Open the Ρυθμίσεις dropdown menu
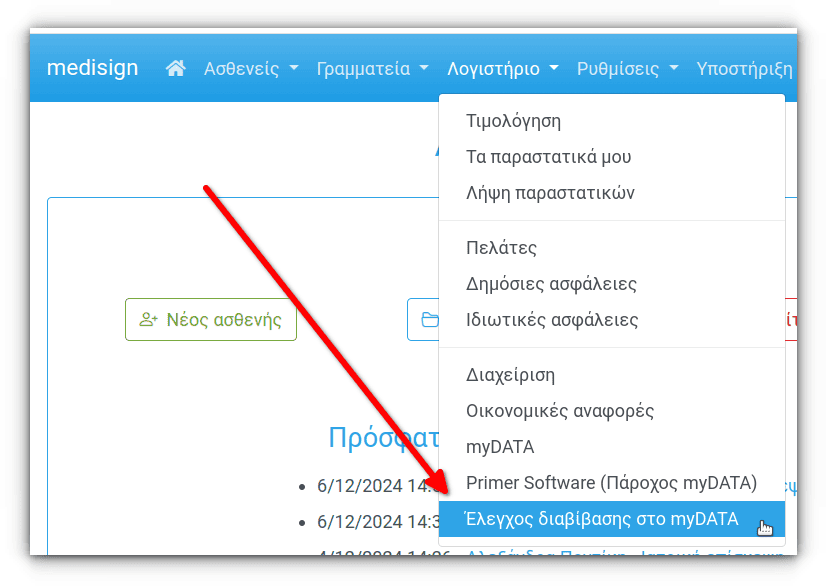This screenshot has width=827, height=587. click(627, 69)
